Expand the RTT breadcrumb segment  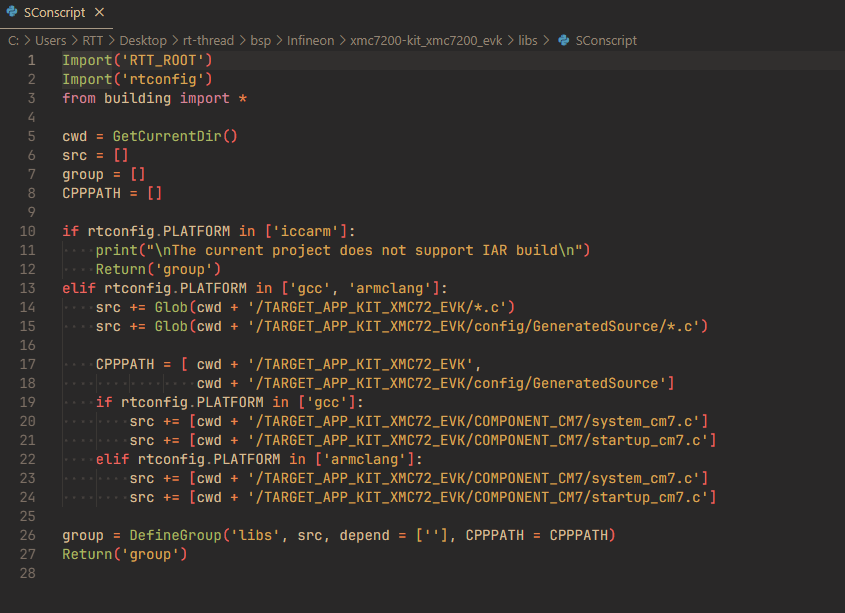[93, 41]
